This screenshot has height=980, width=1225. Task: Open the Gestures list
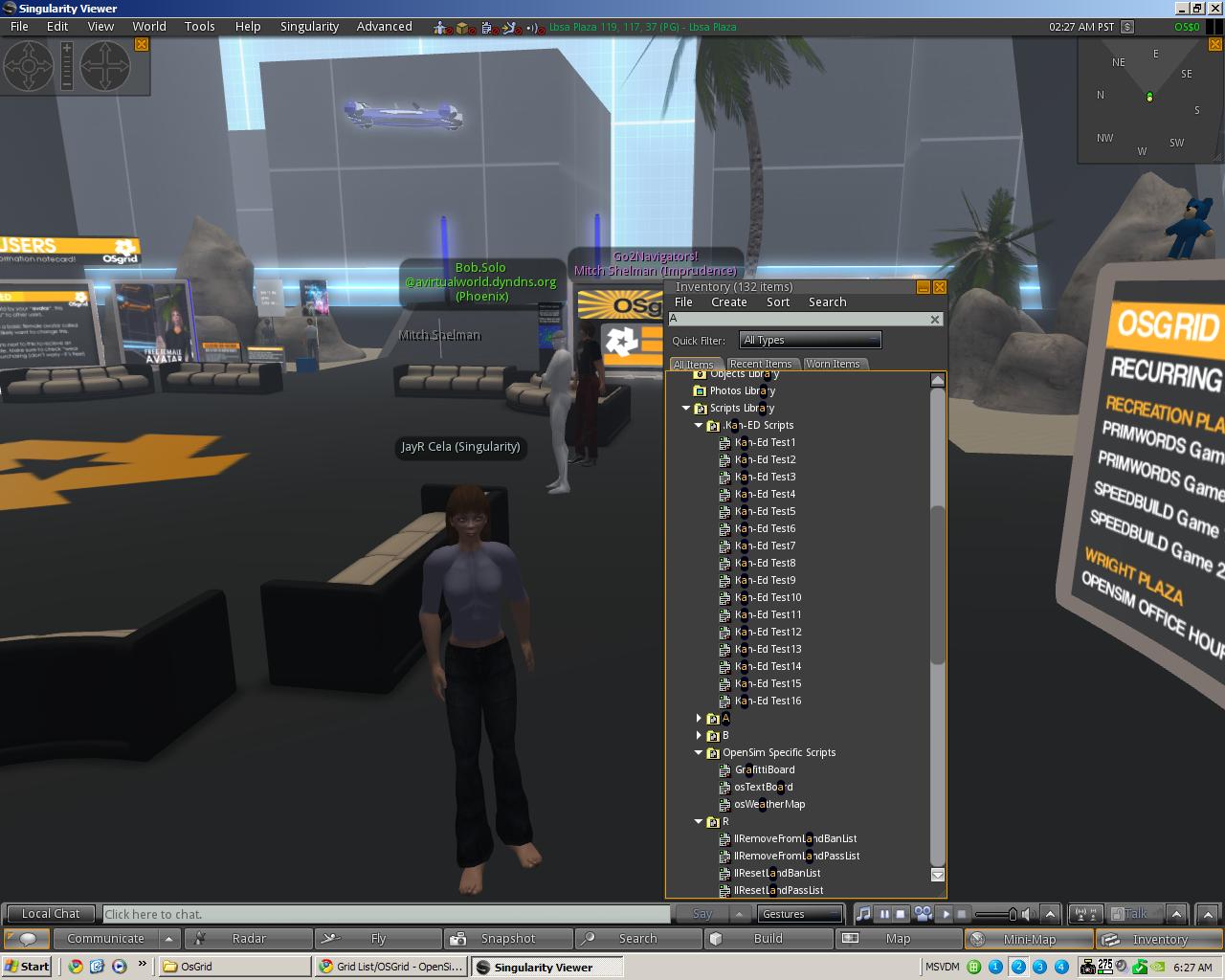pos(799,913)
